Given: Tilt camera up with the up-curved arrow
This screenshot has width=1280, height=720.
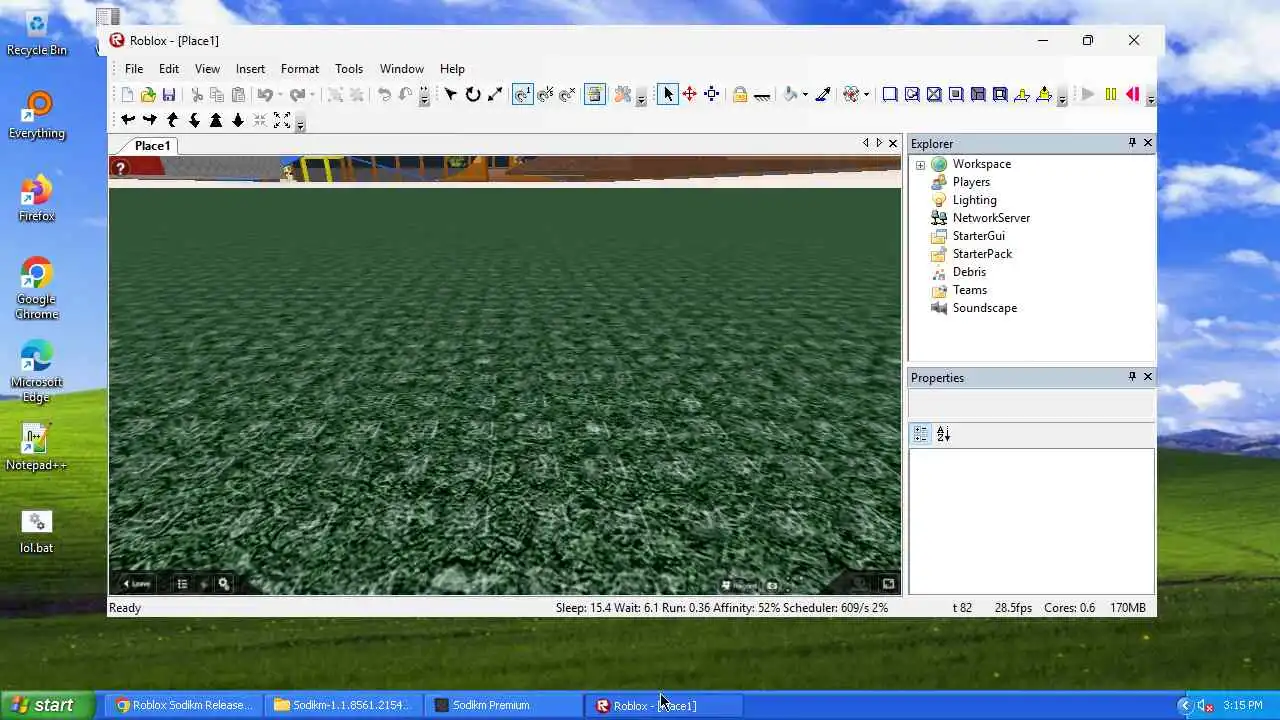Looking at the screenshot, I should (x=172, y=120).
